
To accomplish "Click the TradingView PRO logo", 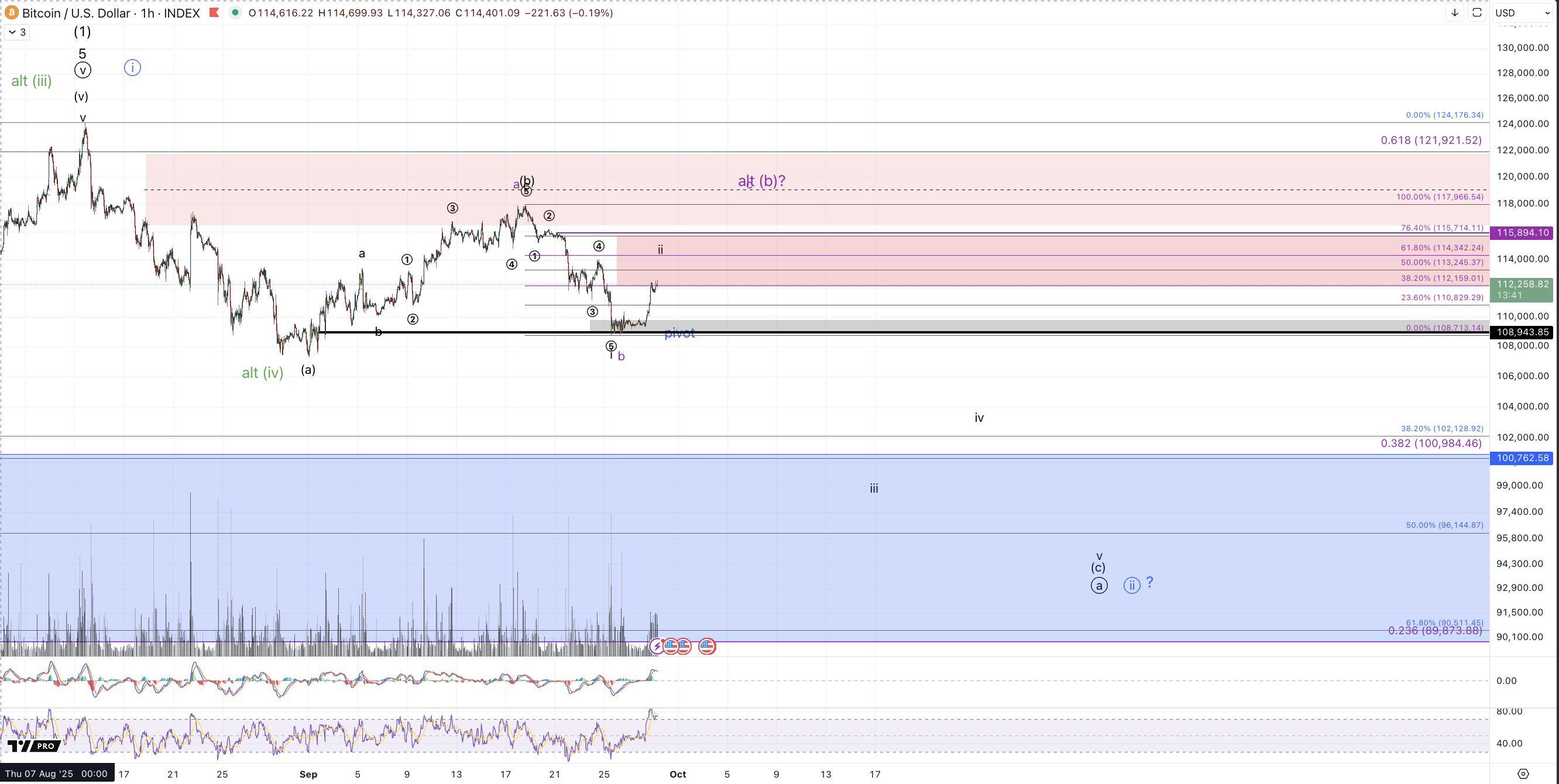I will (x=34, y=746).
